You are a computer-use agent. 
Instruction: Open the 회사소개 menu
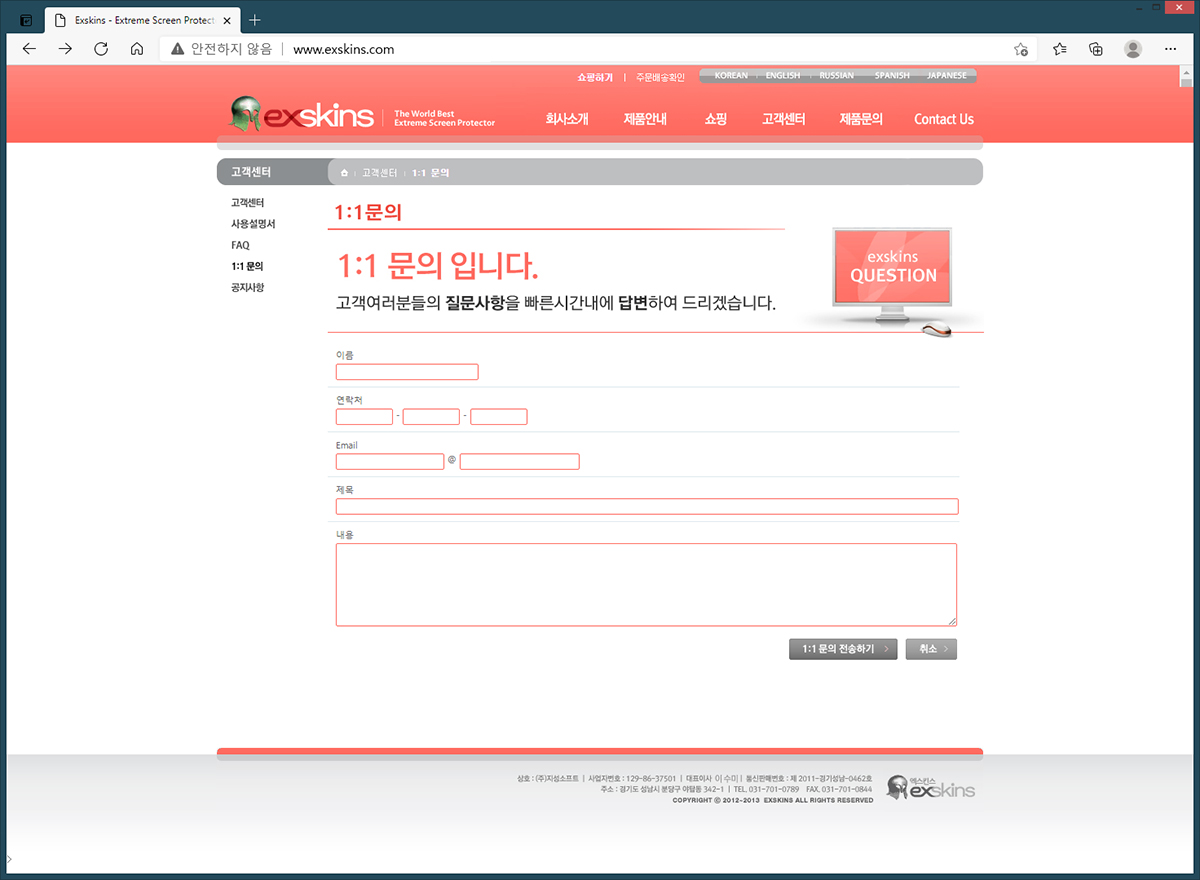(567, 119)
